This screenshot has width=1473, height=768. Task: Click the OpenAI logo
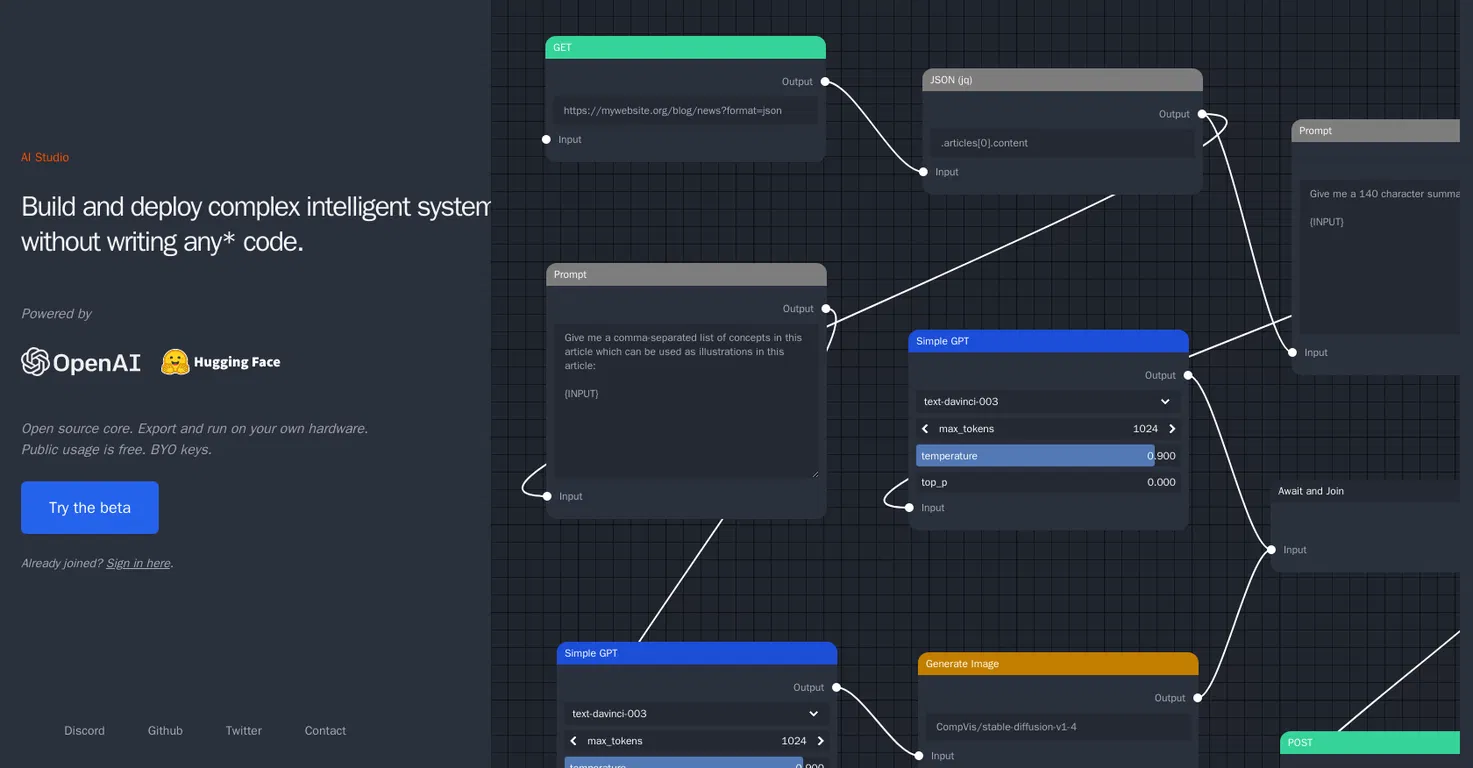(x=81, y=362)
